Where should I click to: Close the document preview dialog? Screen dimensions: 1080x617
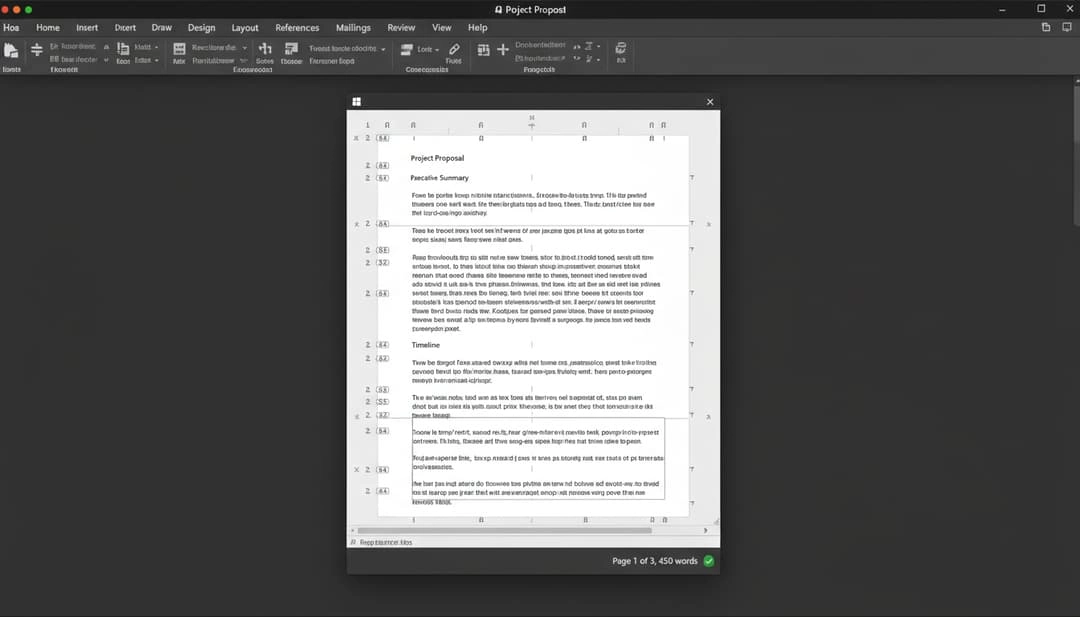point(710,102)
